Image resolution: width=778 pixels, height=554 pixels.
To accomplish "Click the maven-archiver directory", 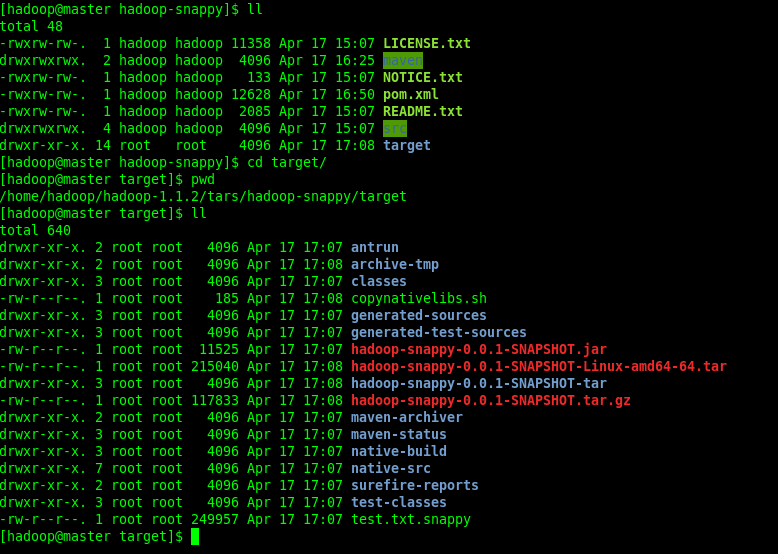I will click(407, 417).
